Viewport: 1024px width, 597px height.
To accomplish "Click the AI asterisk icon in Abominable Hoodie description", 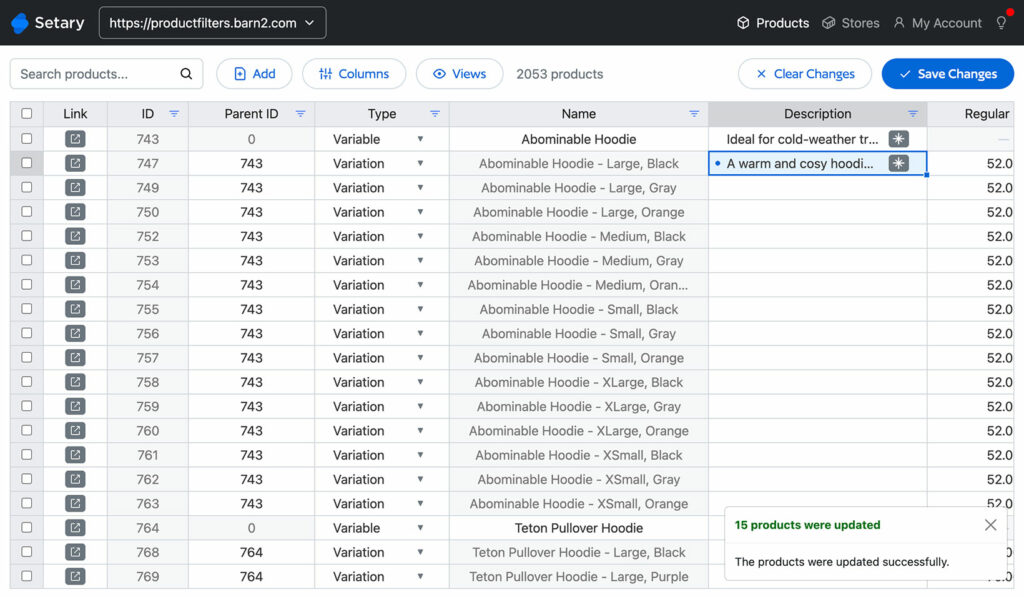I will coord(899,139).
